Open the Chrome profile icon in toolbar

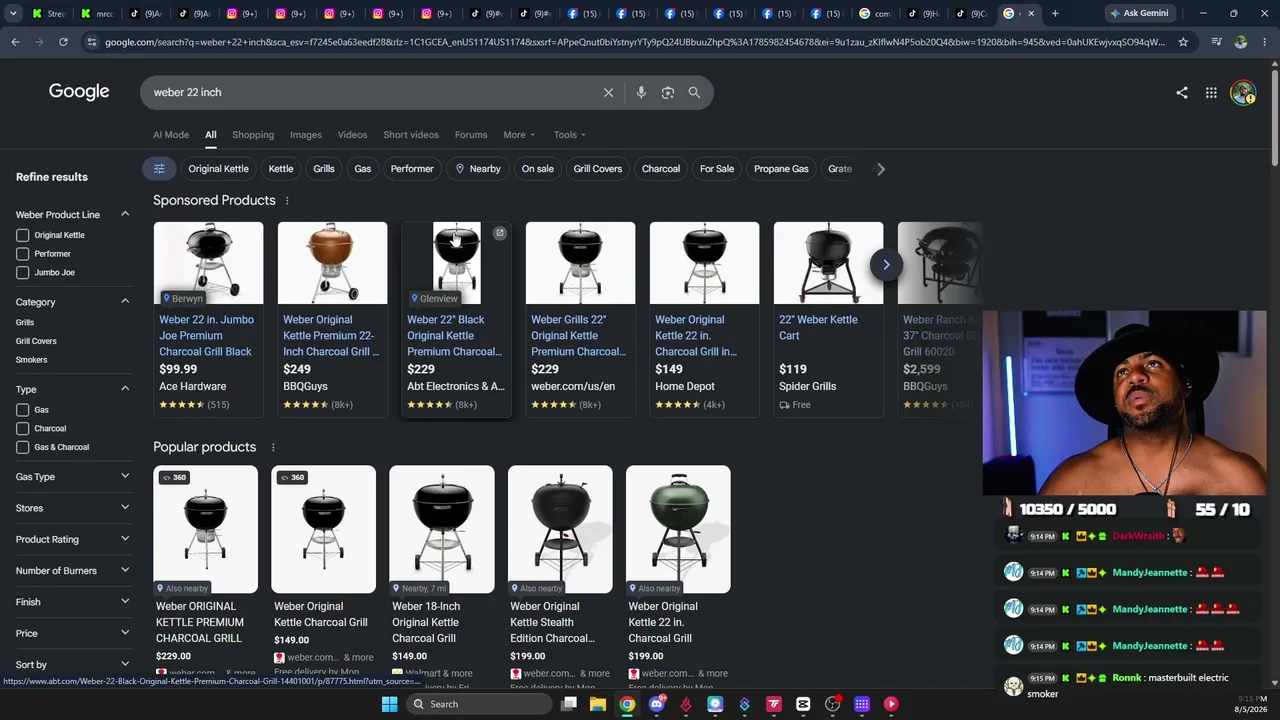1241,42
